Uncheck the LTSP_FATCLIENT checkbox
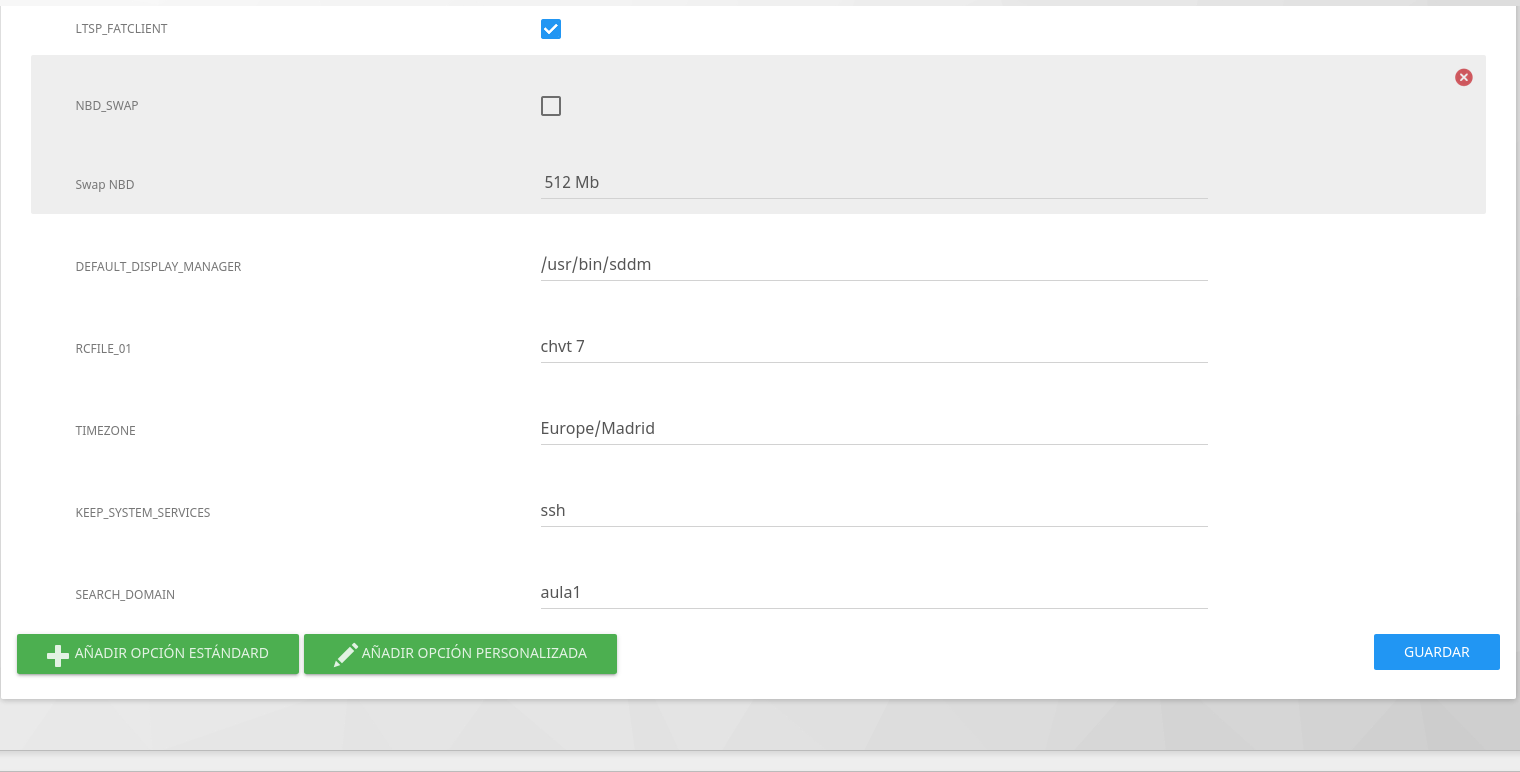The image size is (1520, 772). coord(551,29)
